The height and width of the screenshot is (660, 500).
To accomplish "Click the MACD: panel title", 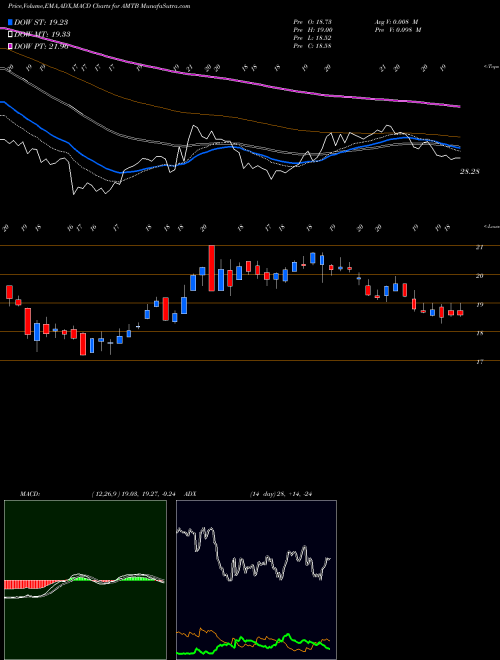I will [29, 494].
